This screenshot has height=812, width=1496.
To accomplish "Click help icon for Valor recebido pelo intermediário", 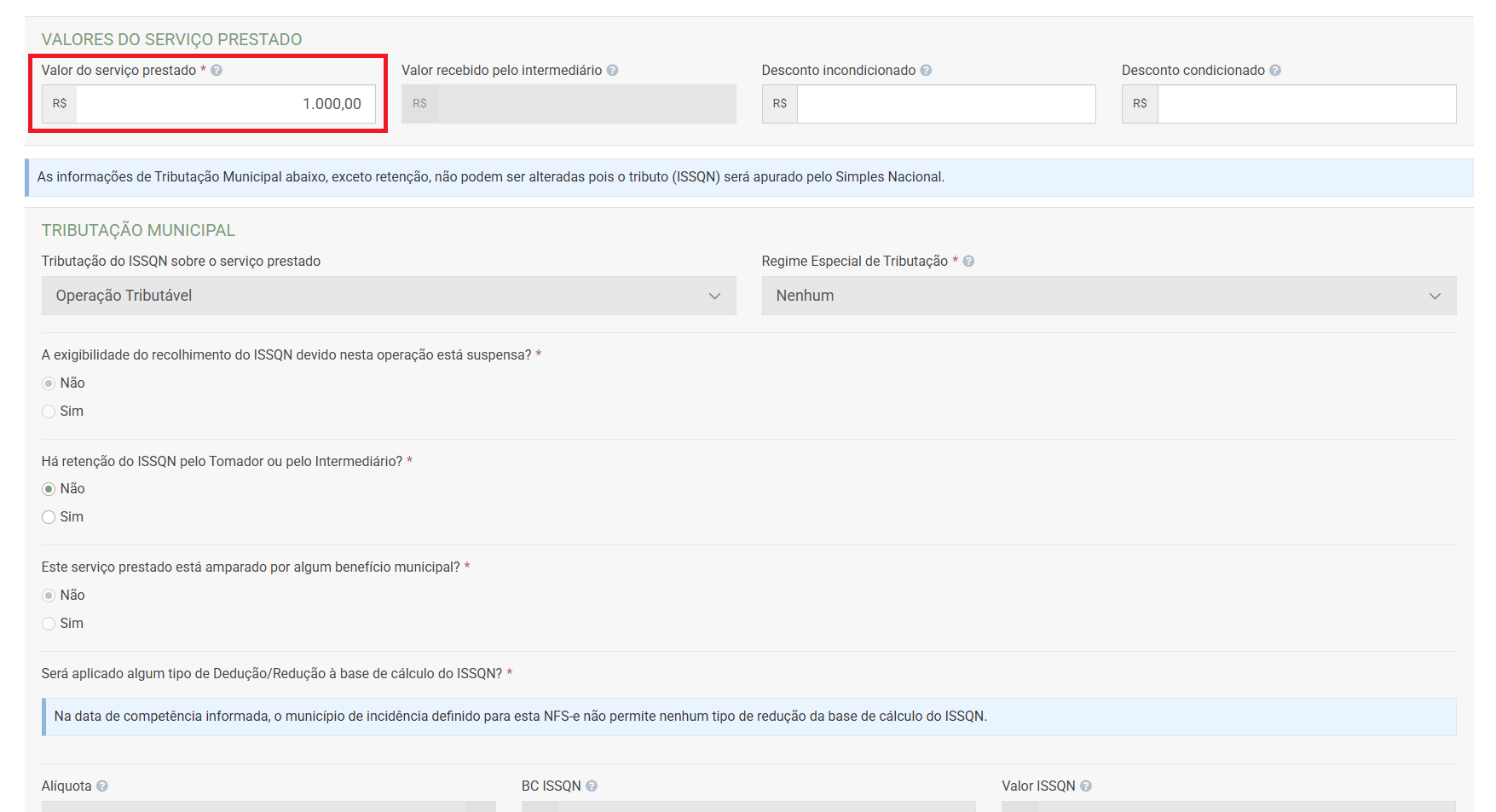I will click(x=612, y=71).
